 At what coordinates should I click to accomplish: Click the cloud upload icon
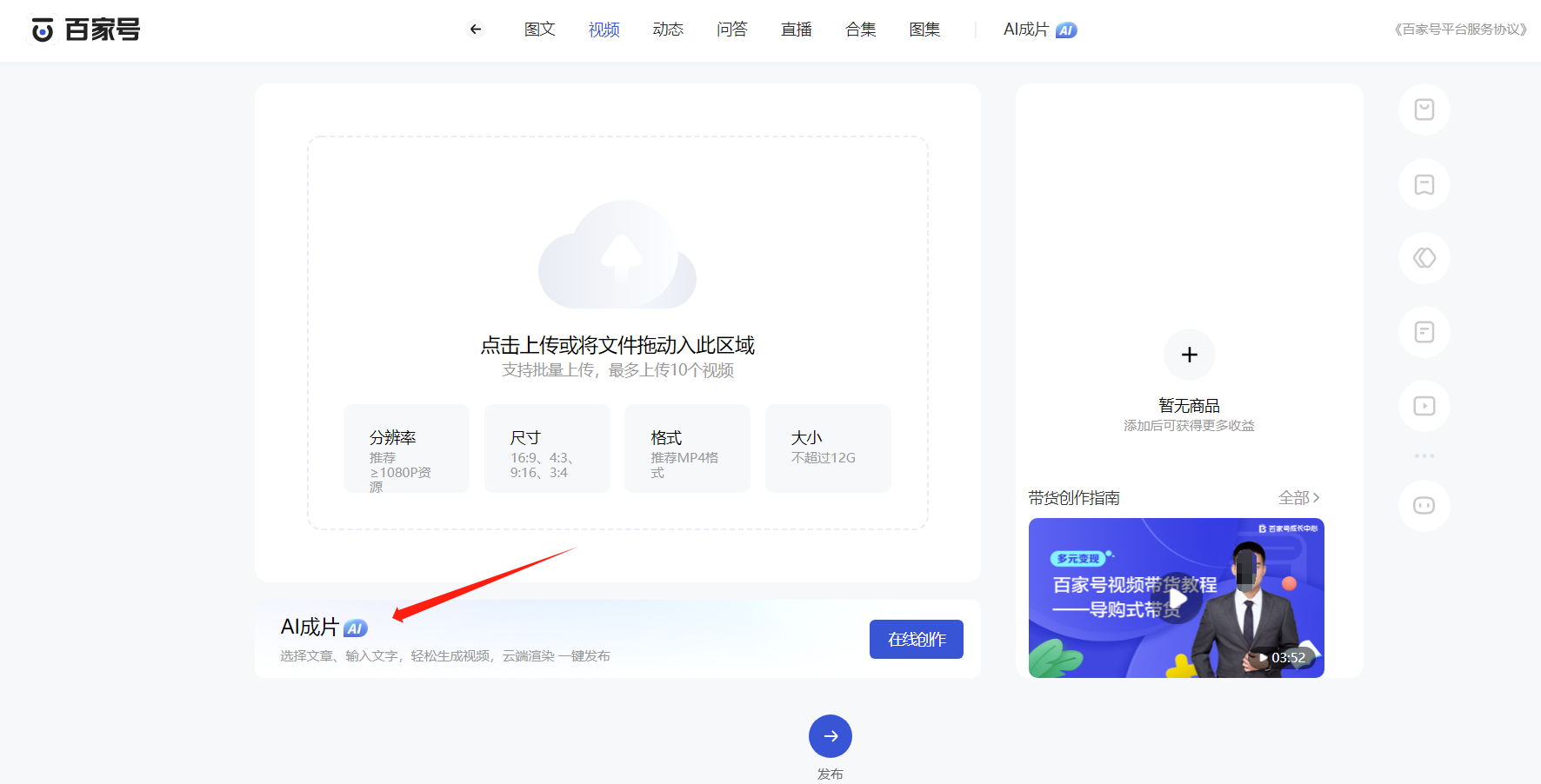[617, 255]
